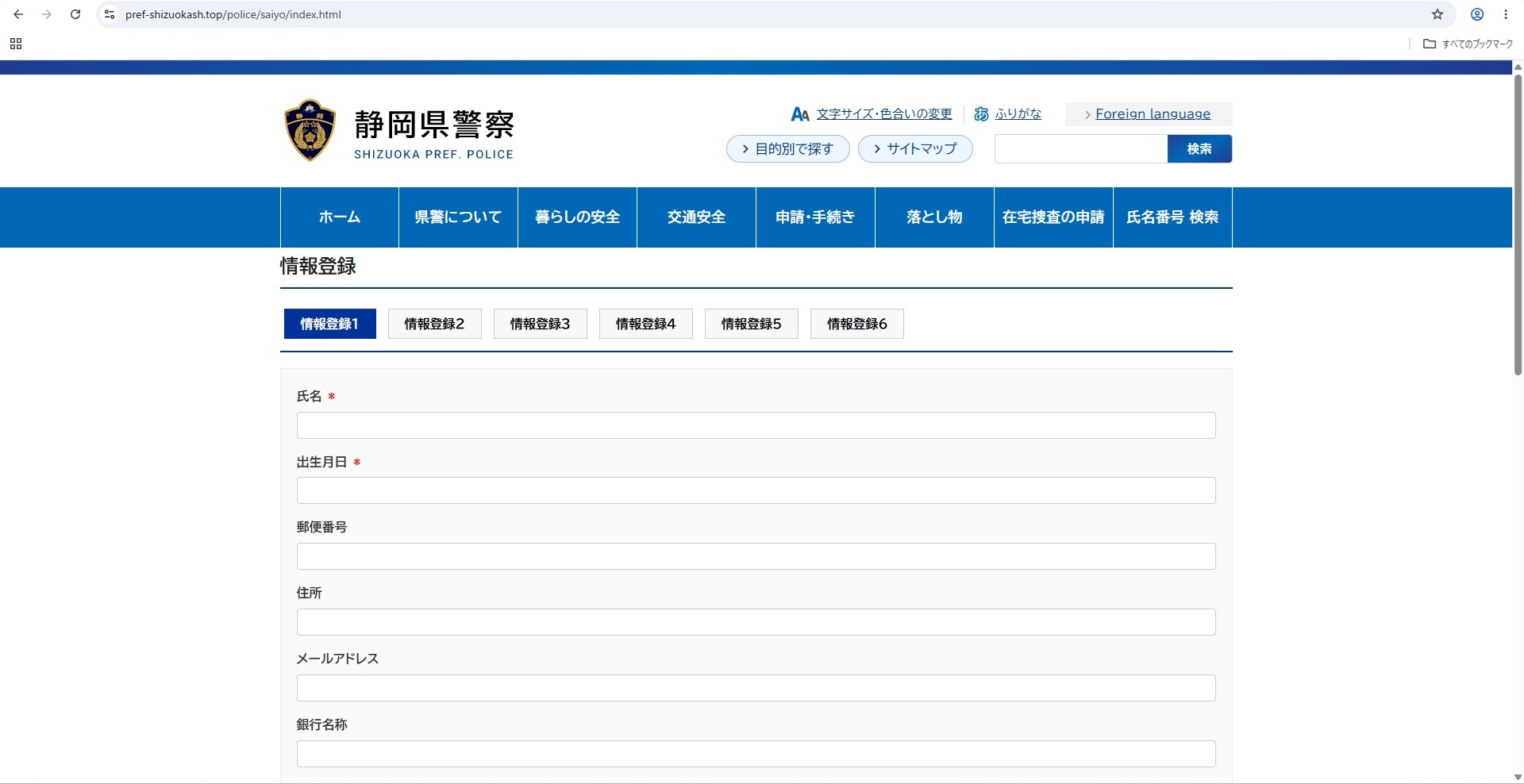Image resolution: width=1524 pixels, height=784 pixels.
Task: Open the browser profile icon
Action: coord(1477,14)
